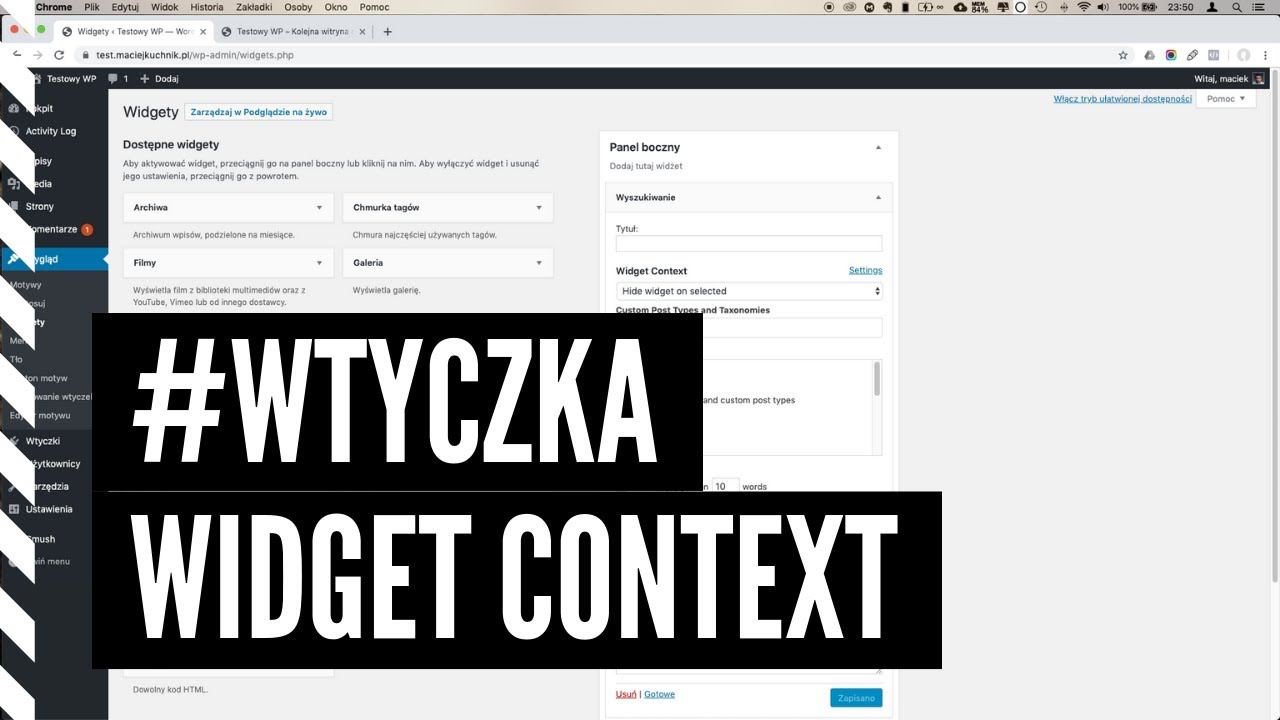Expand the Archiwa widget arrow
Viewport: 1280px width, 720px height.
point(319,208)
